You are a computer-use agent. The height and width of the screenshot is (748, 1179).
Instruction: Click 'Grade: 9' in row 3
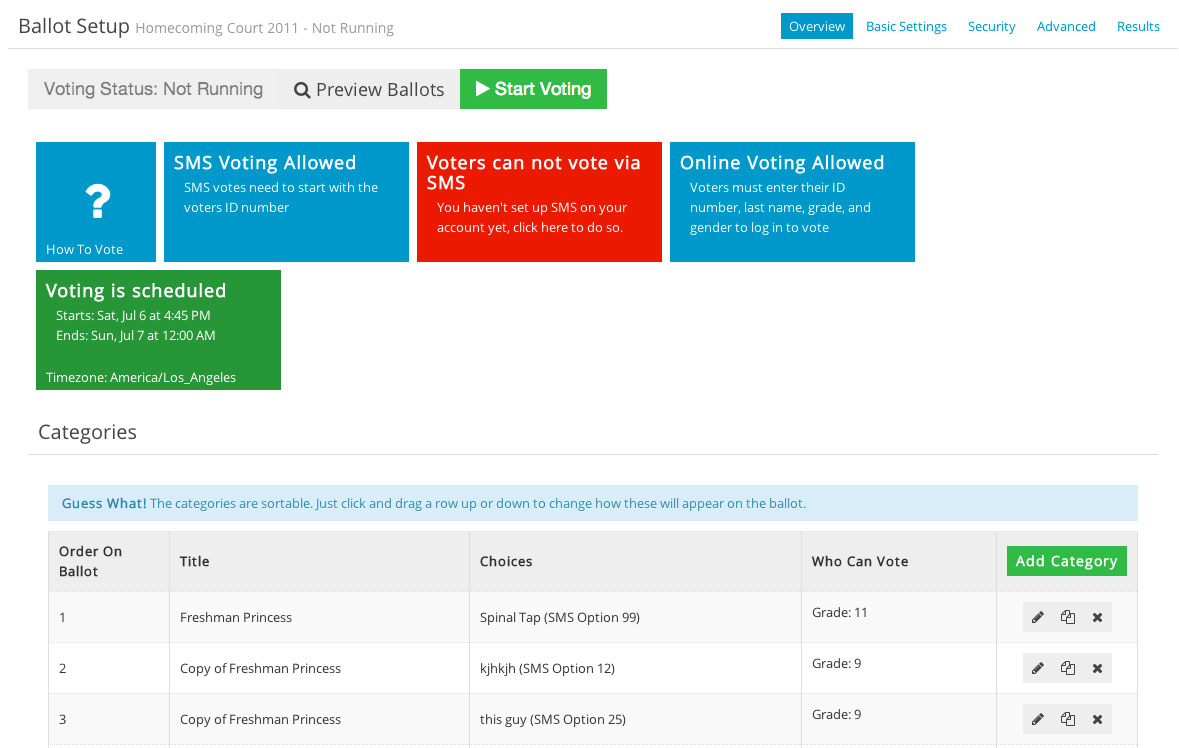coord(836,715)
